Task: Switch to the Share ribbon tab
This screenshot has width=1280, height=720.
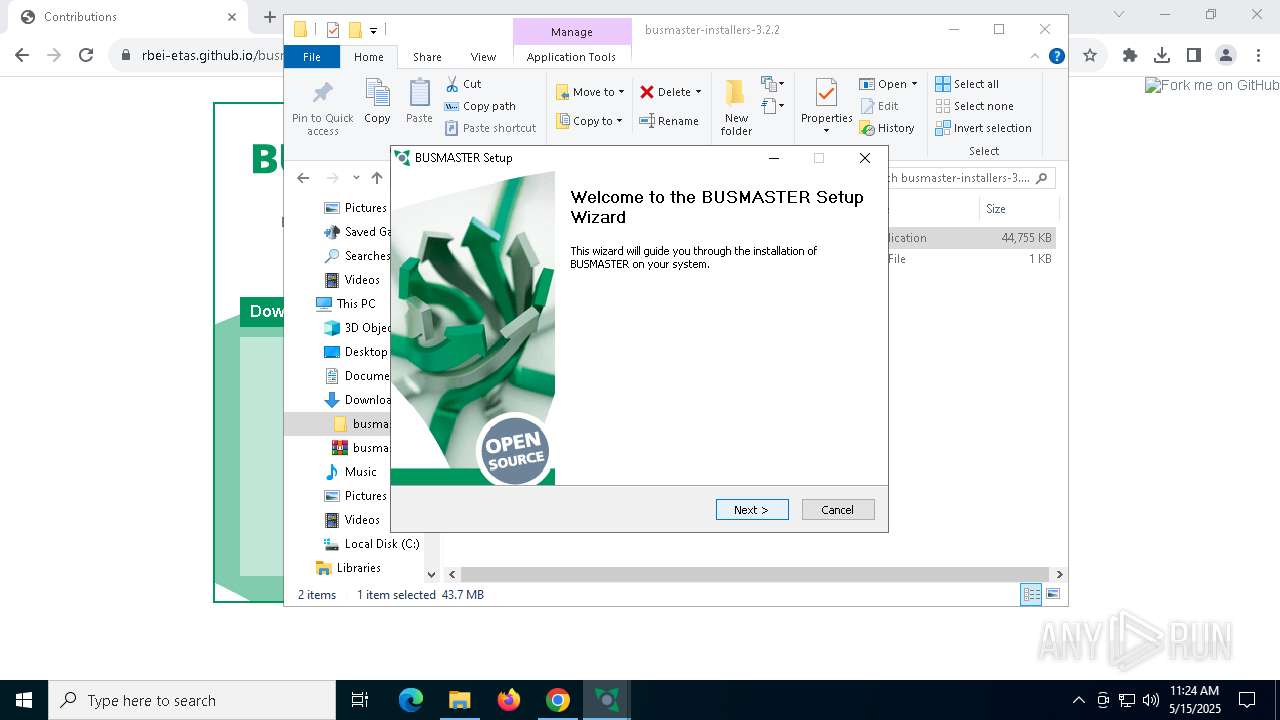Action: click(427, 57)
